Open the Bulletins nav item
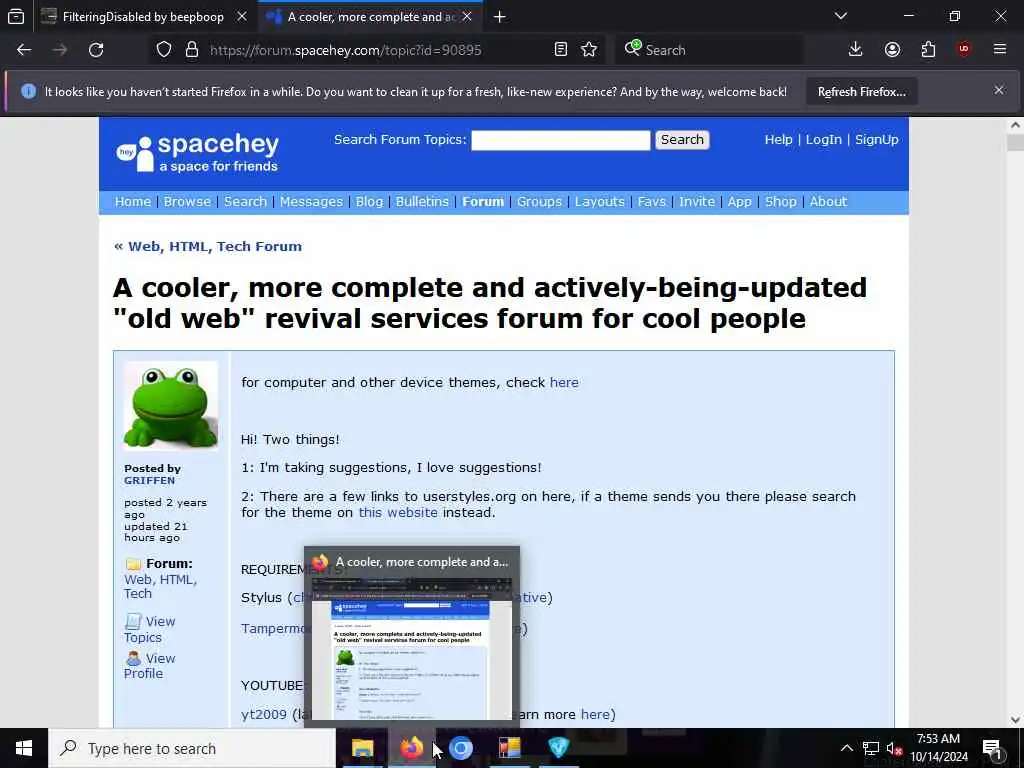This screenshot has width=1024, height=768. pyautogui.click(x=422, y=202)
